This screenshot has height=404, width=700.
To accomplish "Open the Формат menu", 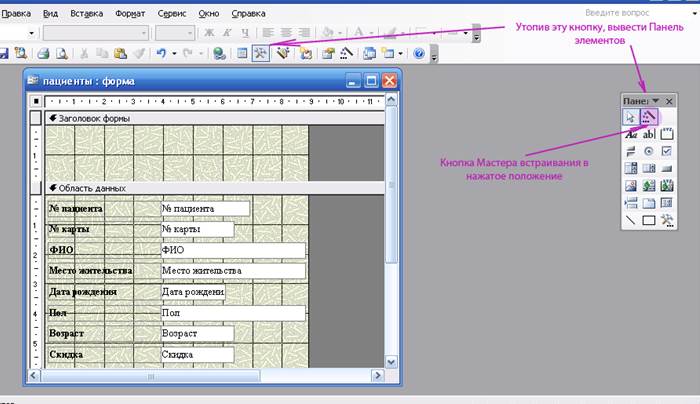I will [x=129, y=14].
